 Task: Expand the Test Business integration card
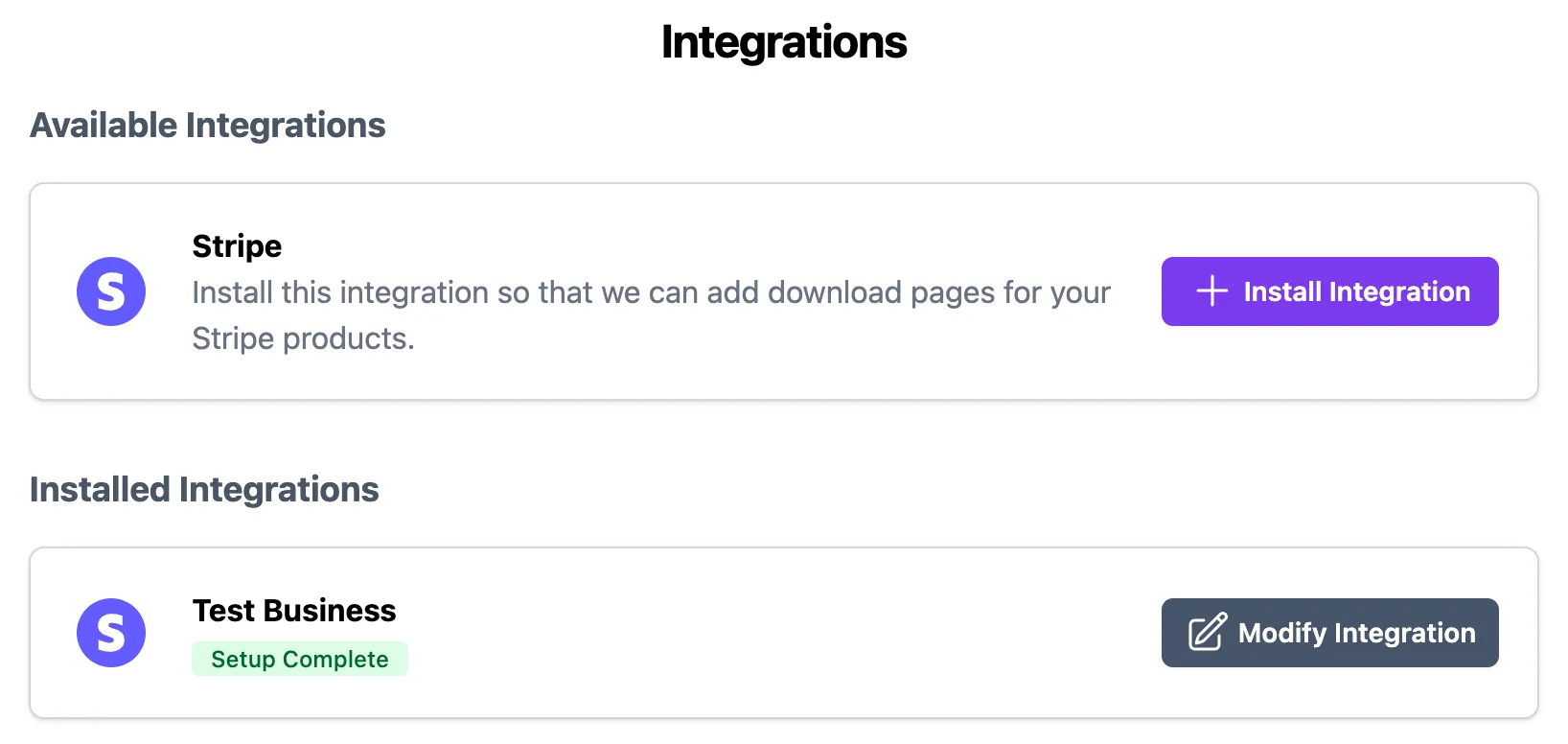tap(671, 633)
